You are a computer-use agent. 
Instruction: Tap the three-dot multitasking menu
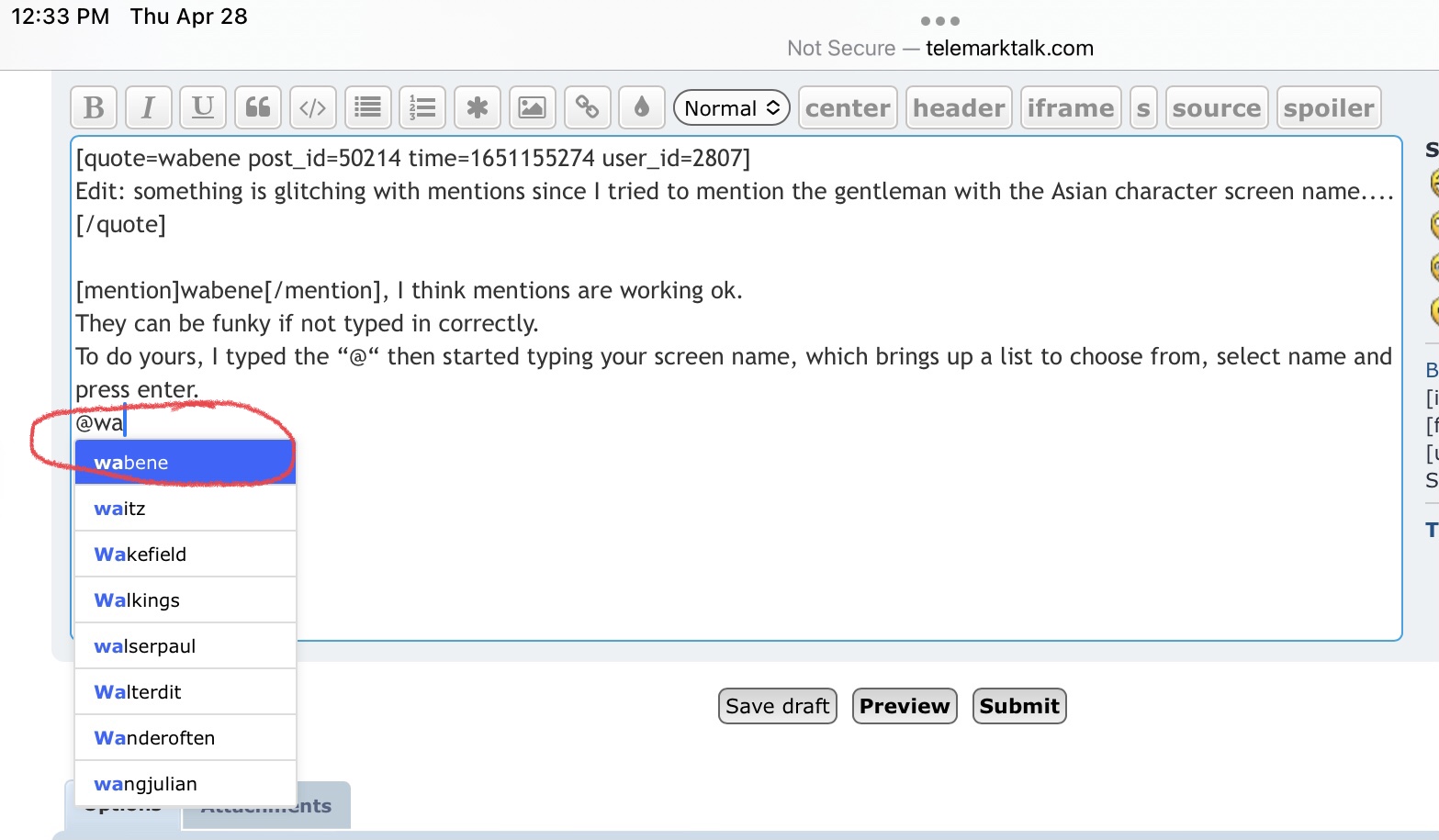tap(940, 21)
